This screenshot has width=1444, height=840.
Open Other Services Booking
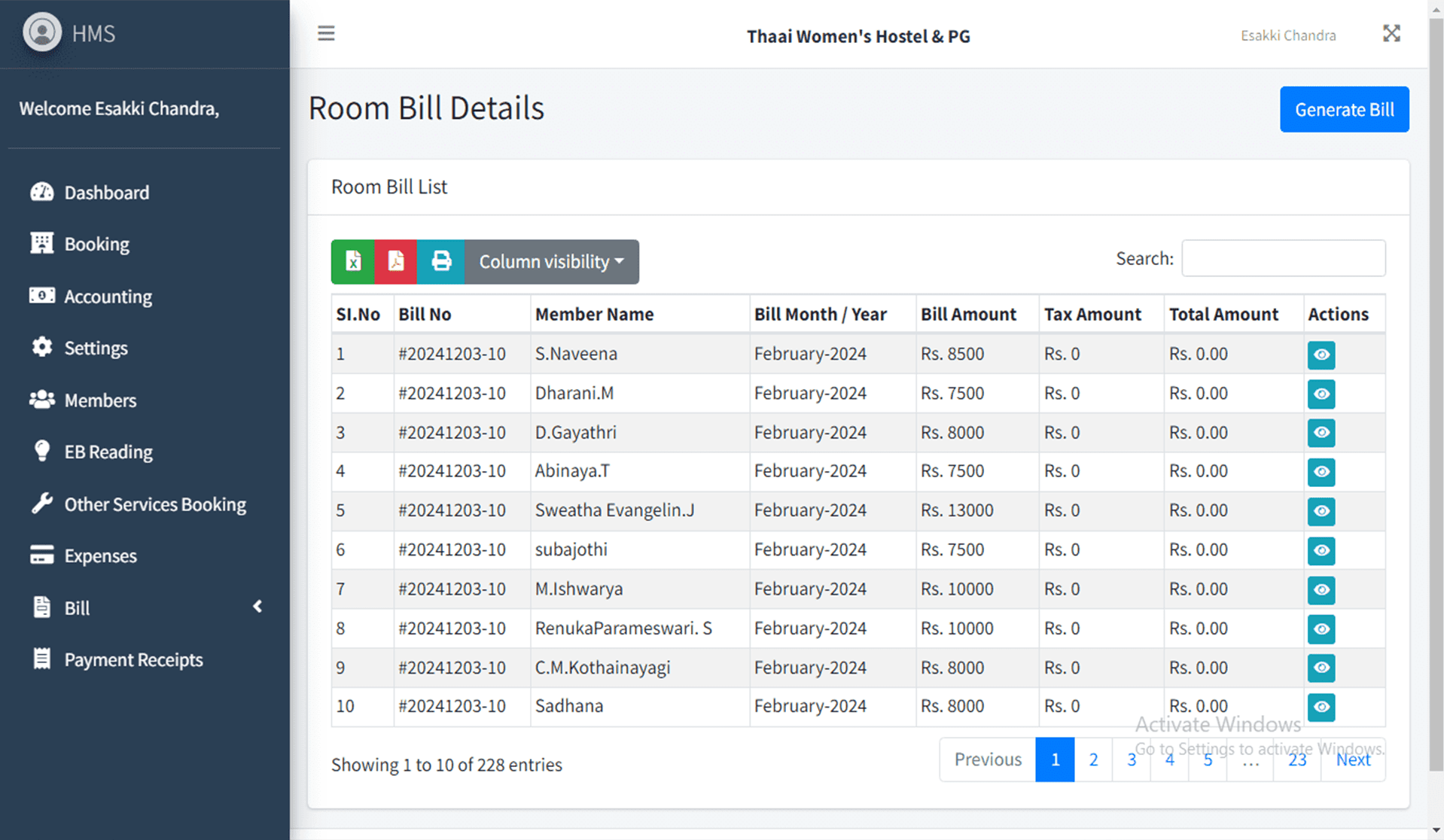tap(155, 504)
